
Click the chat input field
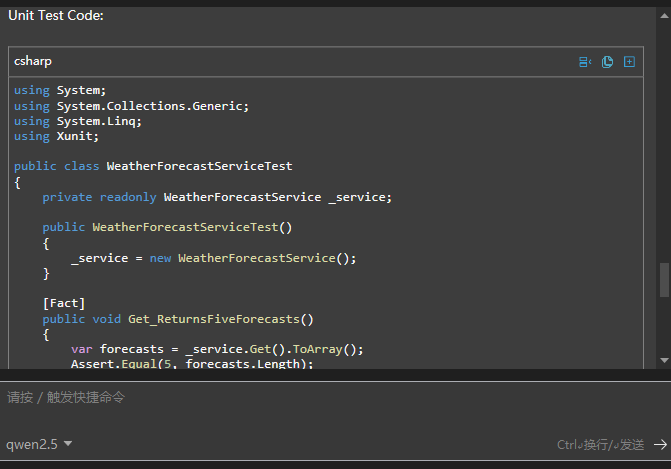300,397
